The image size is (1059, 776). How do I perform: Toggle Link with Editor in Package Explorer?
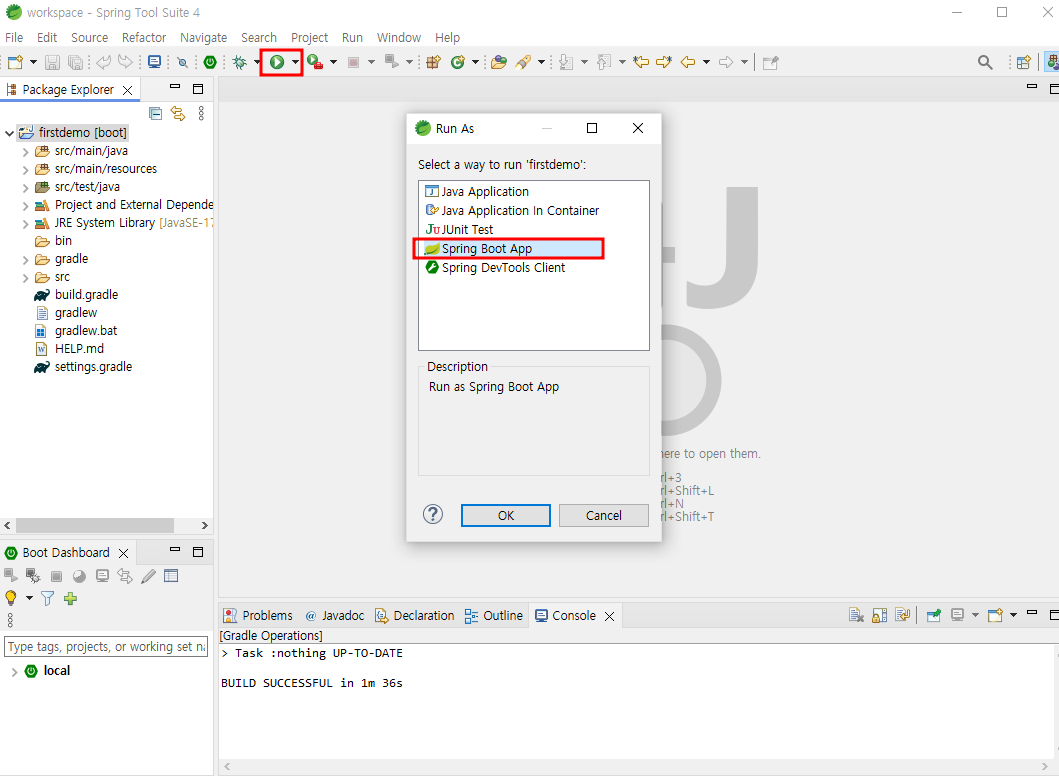[178, 113]
